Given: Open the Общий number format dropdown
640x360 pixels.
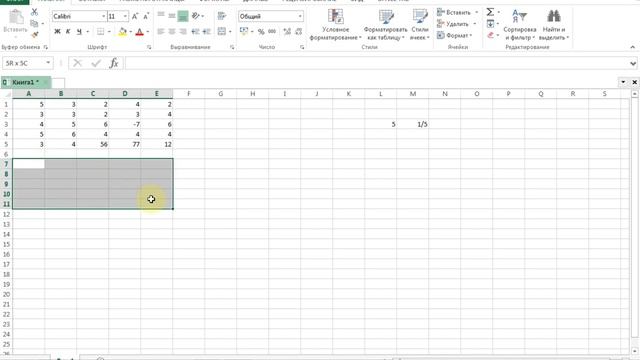Looking at the screenshot, I should point(300,16).
